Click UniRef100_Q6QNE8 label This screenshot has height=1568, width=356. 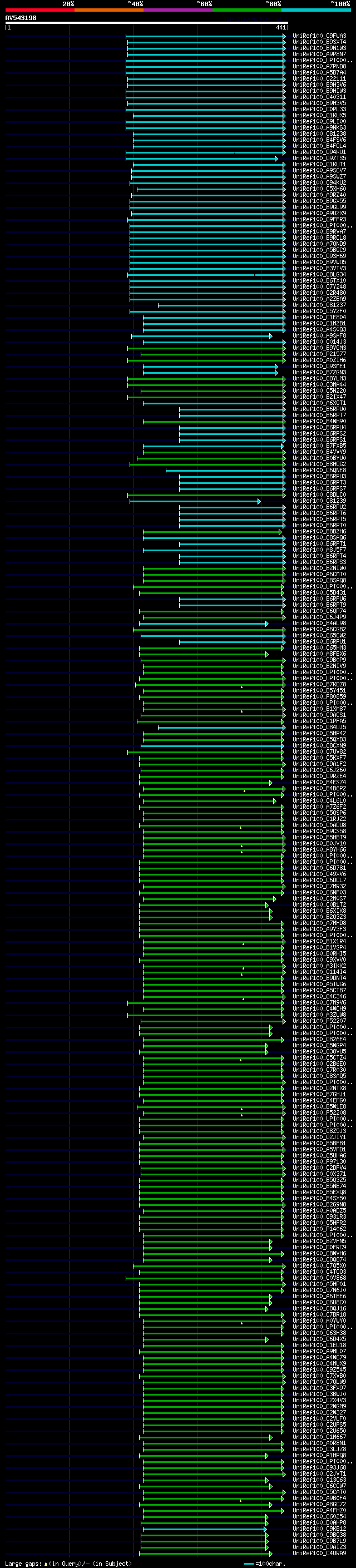[x=319, y=471]
